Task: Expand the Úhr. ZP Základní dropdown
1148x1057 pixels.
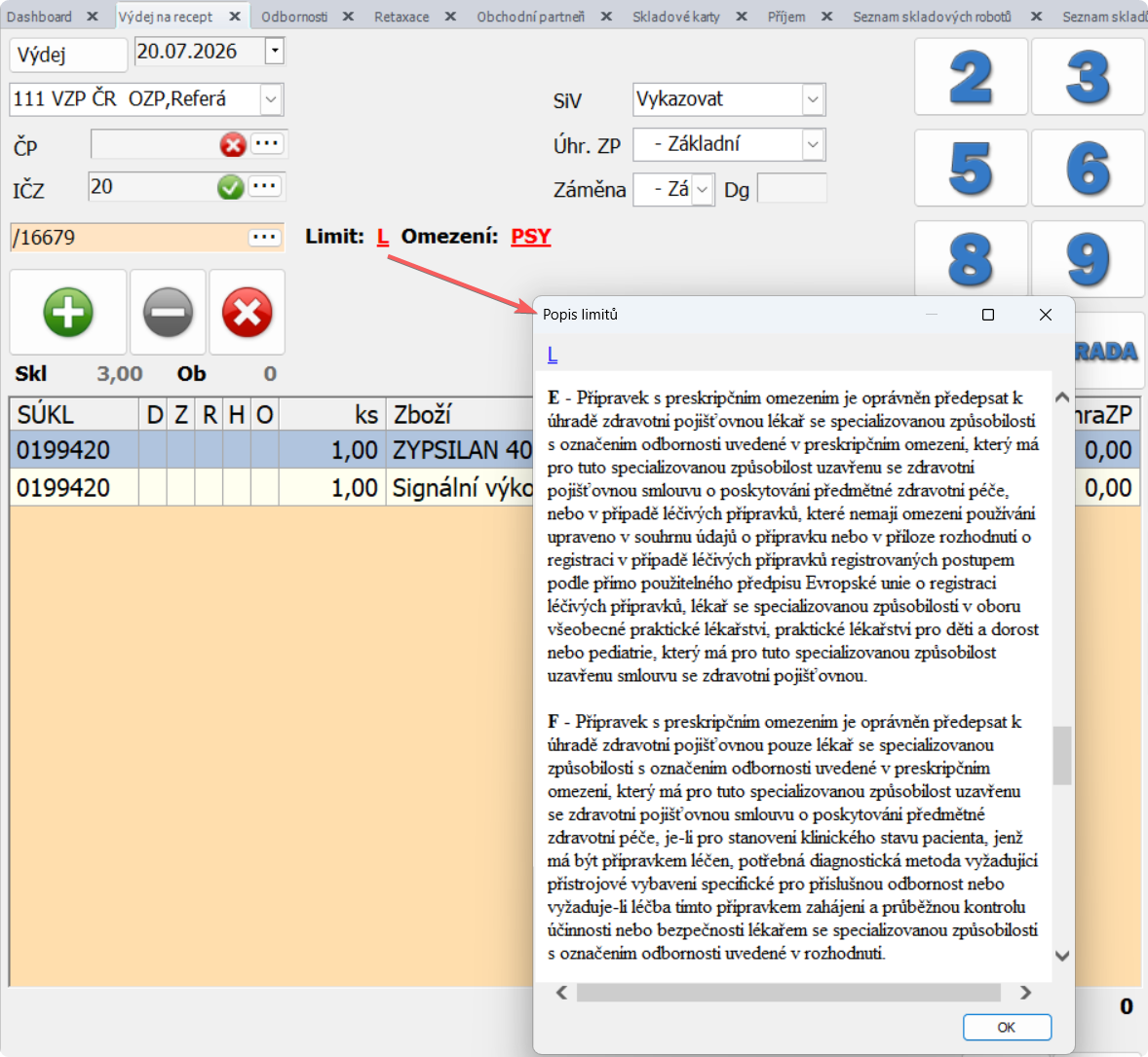Action: point(813,144)
